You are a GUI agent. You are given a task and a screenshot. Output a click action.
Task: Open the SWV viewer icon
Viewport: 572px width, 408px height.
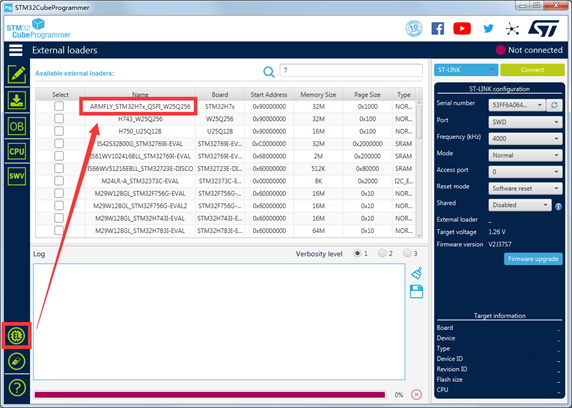tap(17, 176)
